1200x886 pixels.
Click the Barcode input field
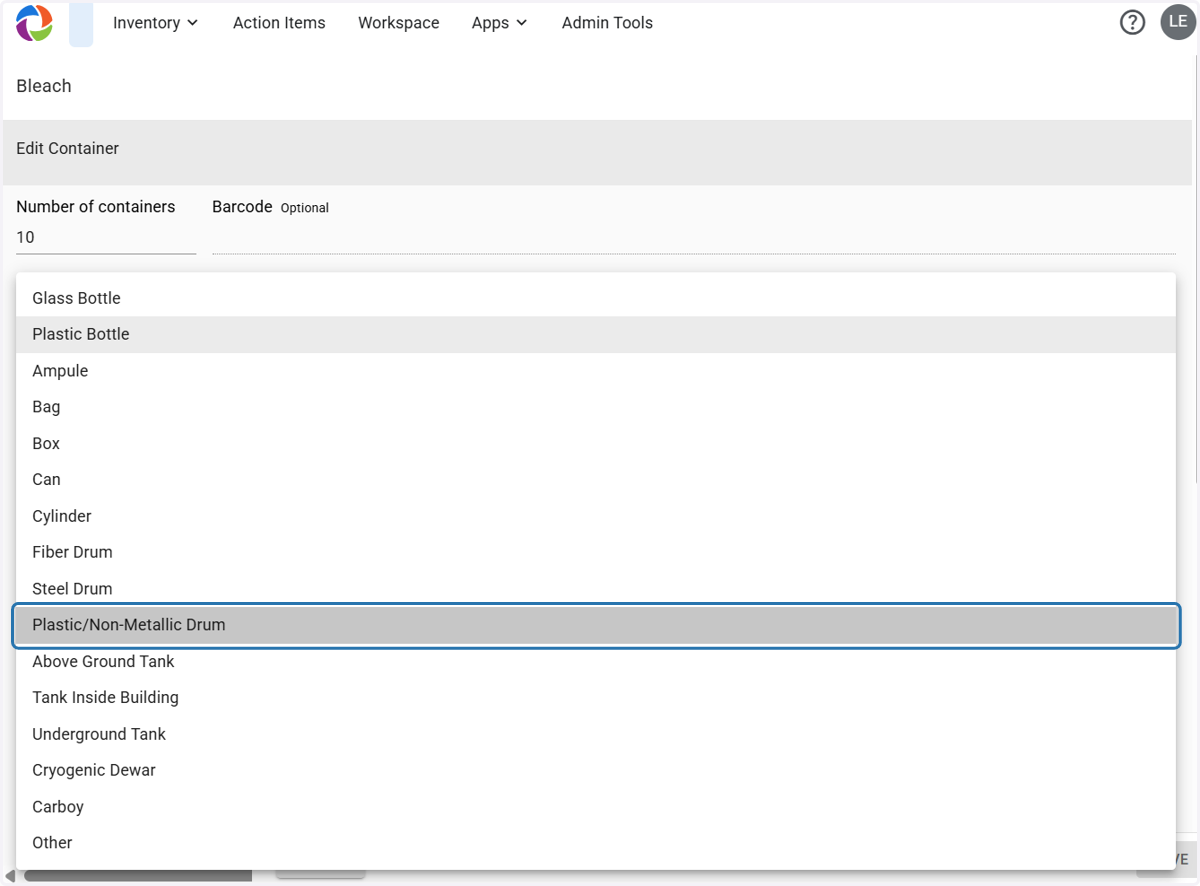tap(694, 238)
